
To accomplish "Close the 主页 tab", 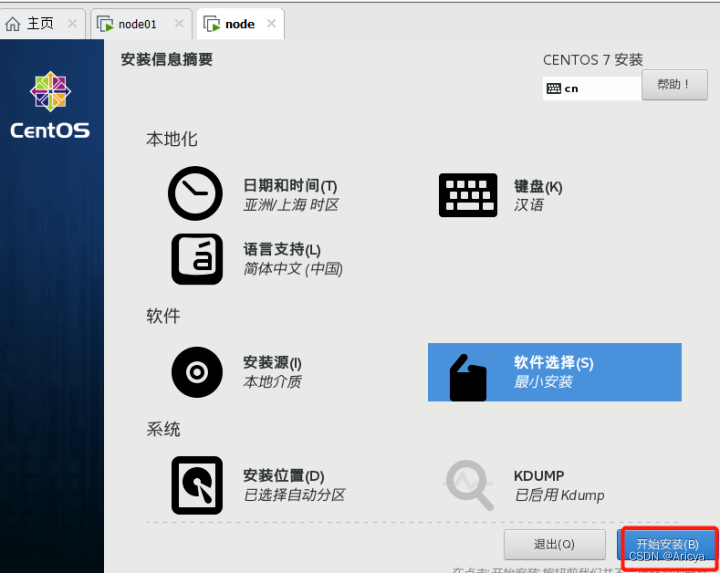I will click(x=73, y=23).
